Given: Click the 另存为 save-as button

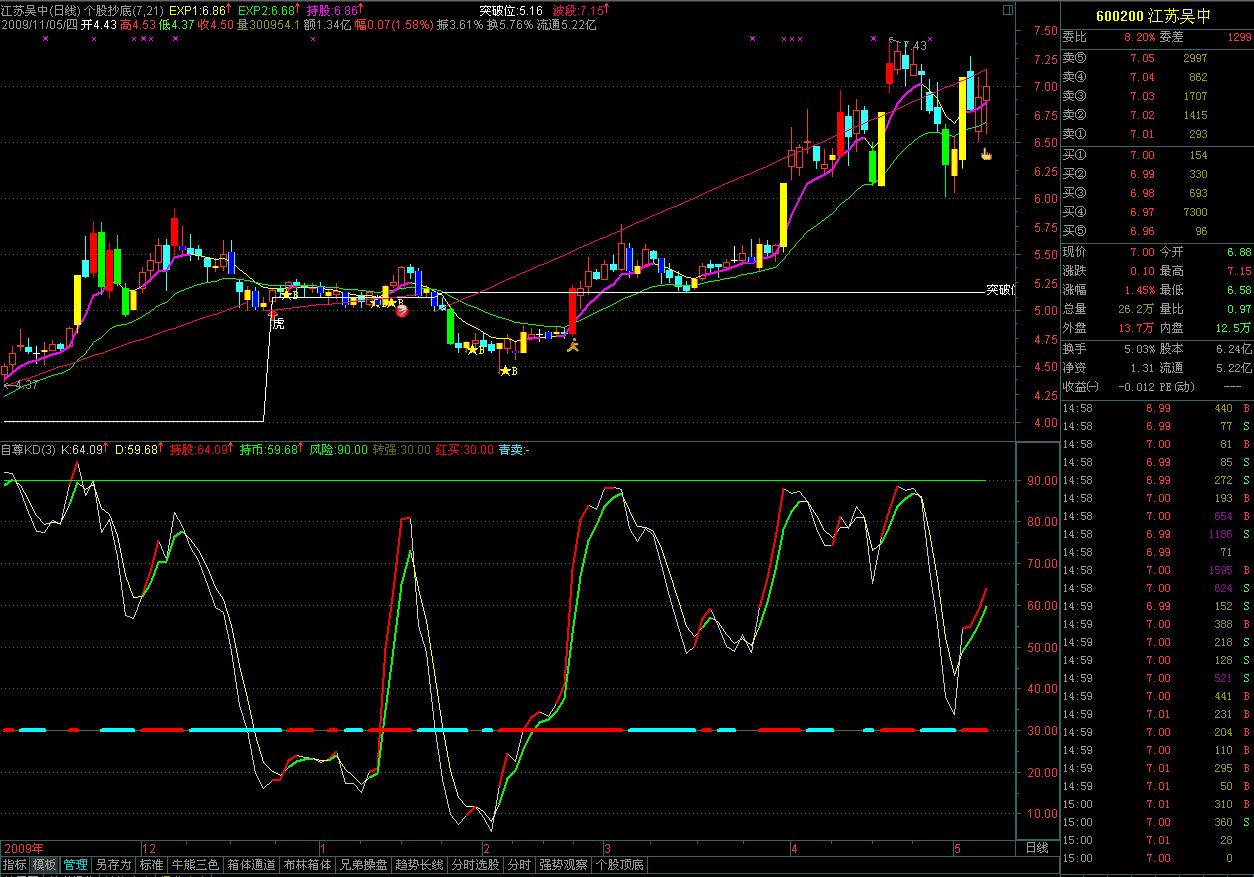Looking at the screenshot, I should pos(113,865).
